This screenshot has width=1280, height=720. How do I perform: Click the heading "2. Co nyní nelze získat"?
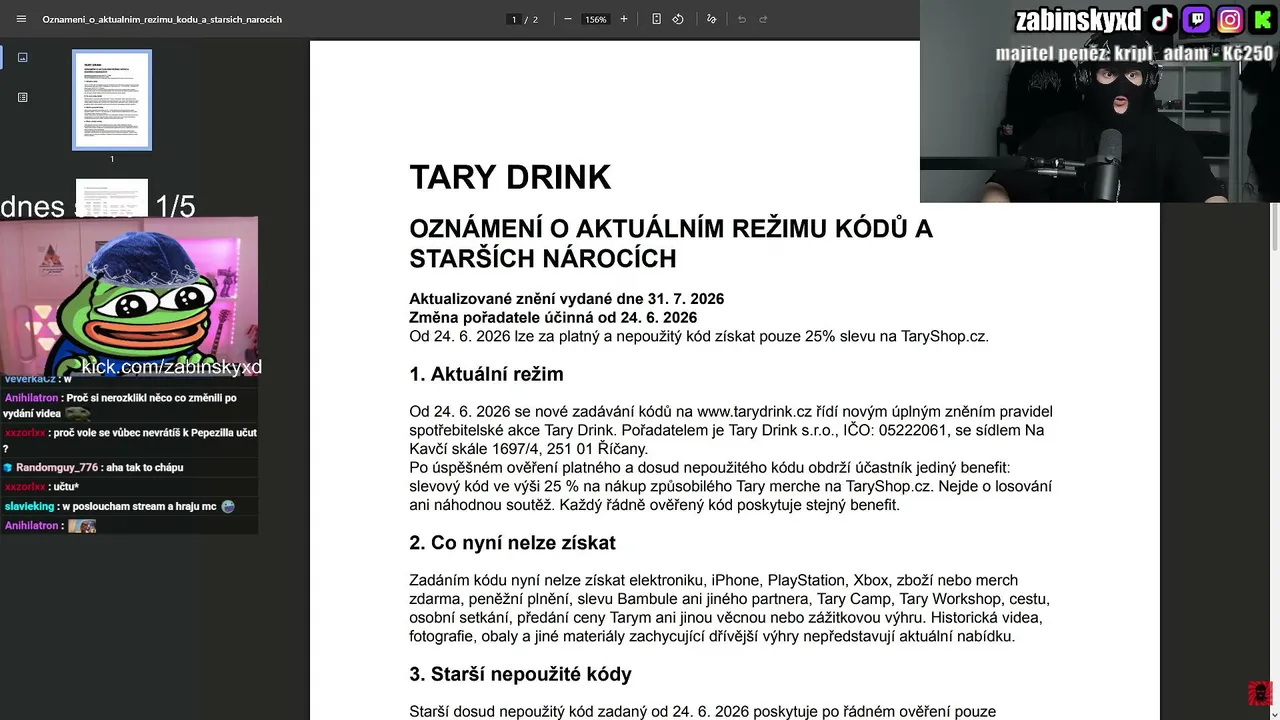[512, 543]
